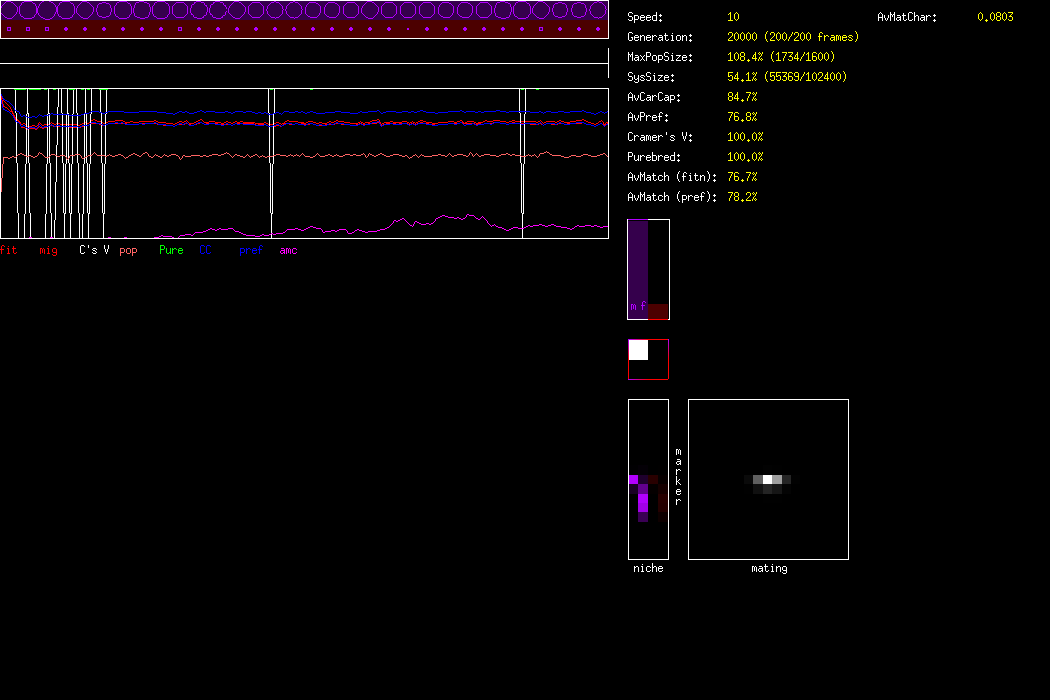The image size is (1050, 700).
Task: Click the magenta 'amc' legend label
Action: coord(288,250)
